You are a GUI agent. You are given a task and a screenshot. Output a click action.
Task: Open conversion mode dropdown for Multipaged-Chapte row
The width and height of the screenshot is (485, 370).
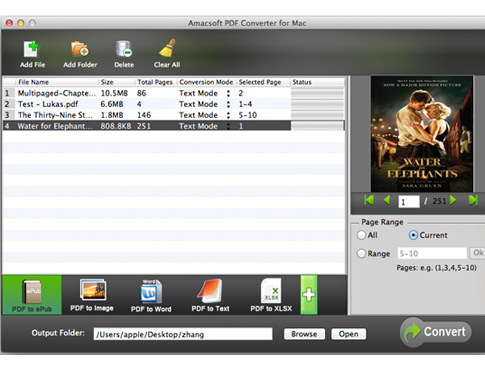click(228, 93)
